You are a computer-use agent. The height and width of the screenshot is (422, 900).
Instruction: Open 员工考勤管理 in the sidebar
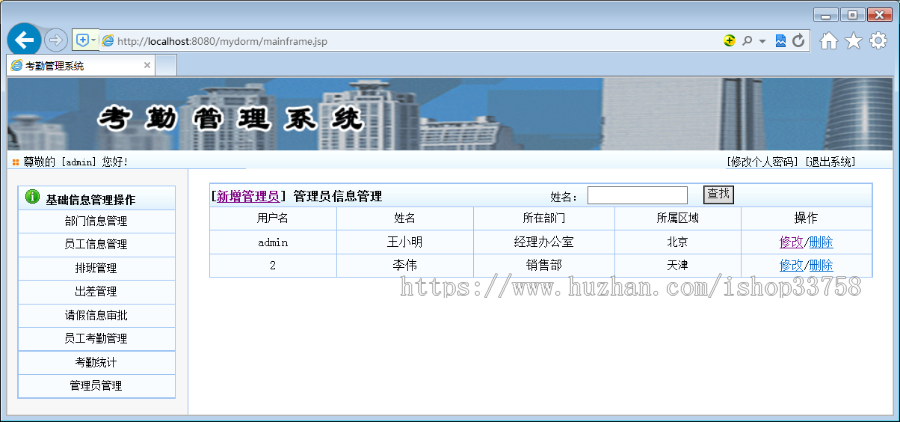[x=96, y=339]
